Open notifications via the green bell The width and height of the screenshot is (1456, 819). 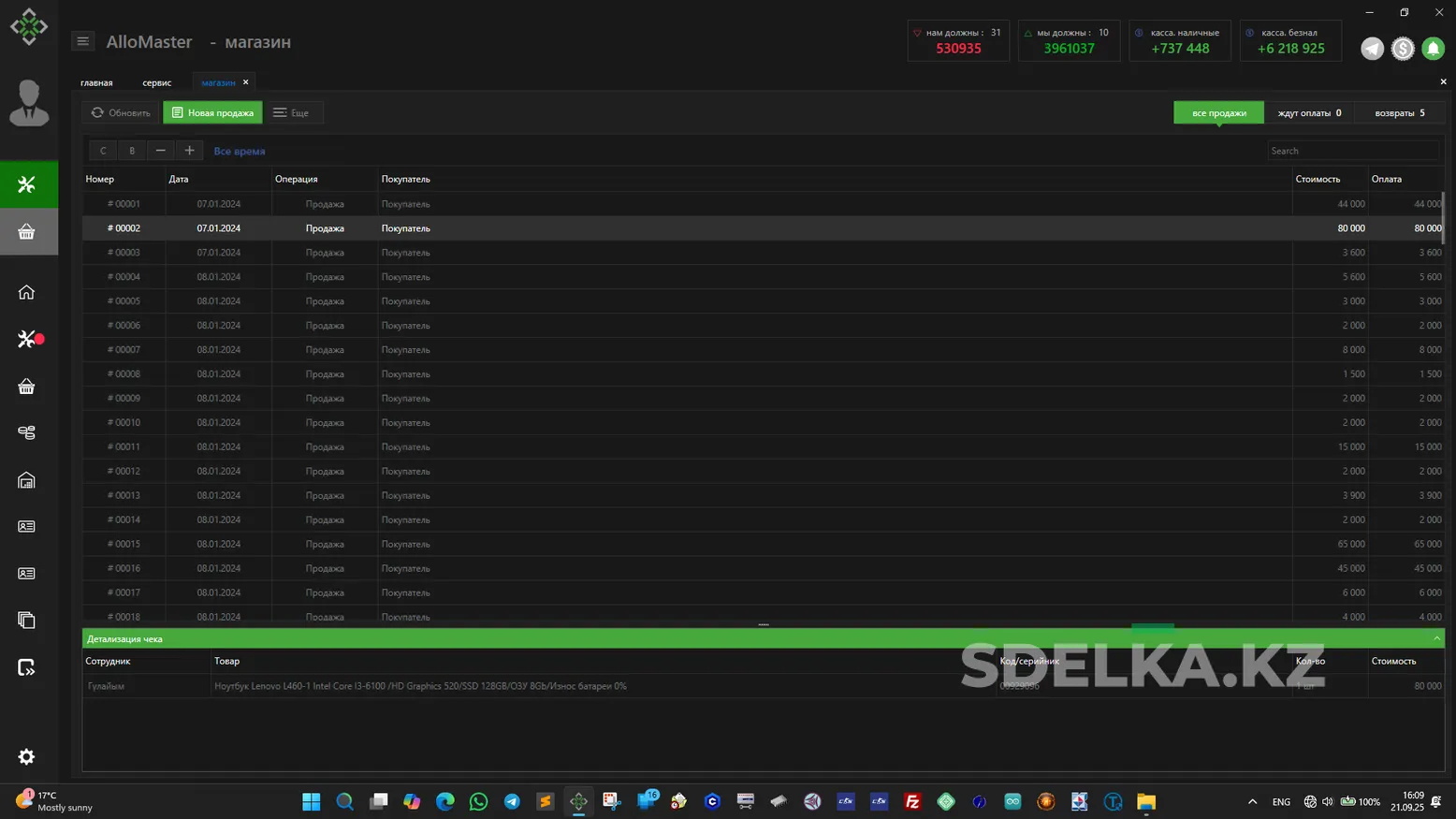1433,49
